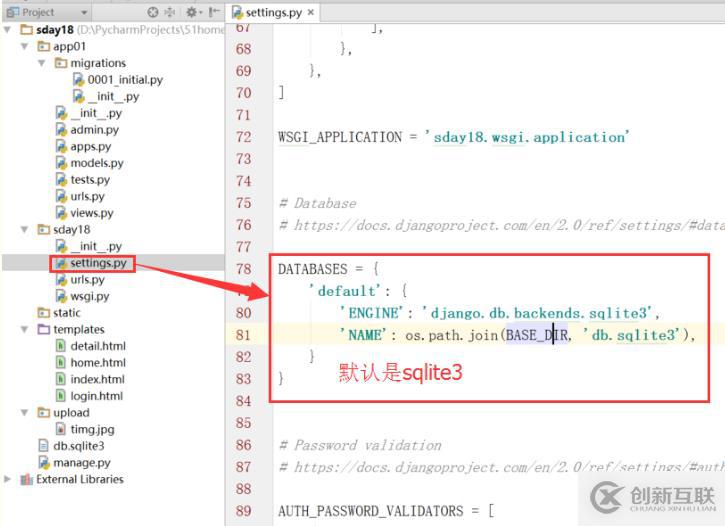725x526 pixels.
Task: Select the upload folder icon
Action: (43, 413)
